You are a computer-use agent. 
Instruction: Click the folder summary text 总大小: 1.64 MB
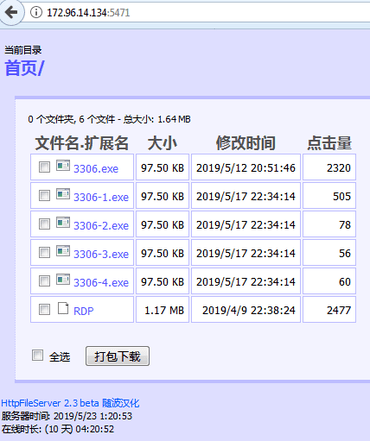pos(157,119)
